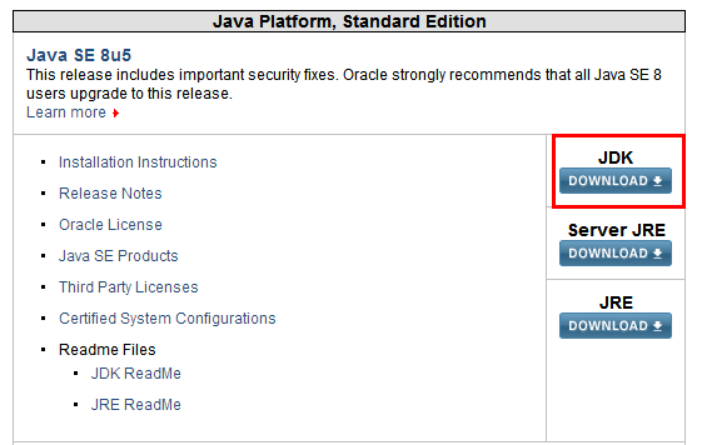Open the Installation Instructions link
Screen dimensions: 702x445
click(137, 162)
